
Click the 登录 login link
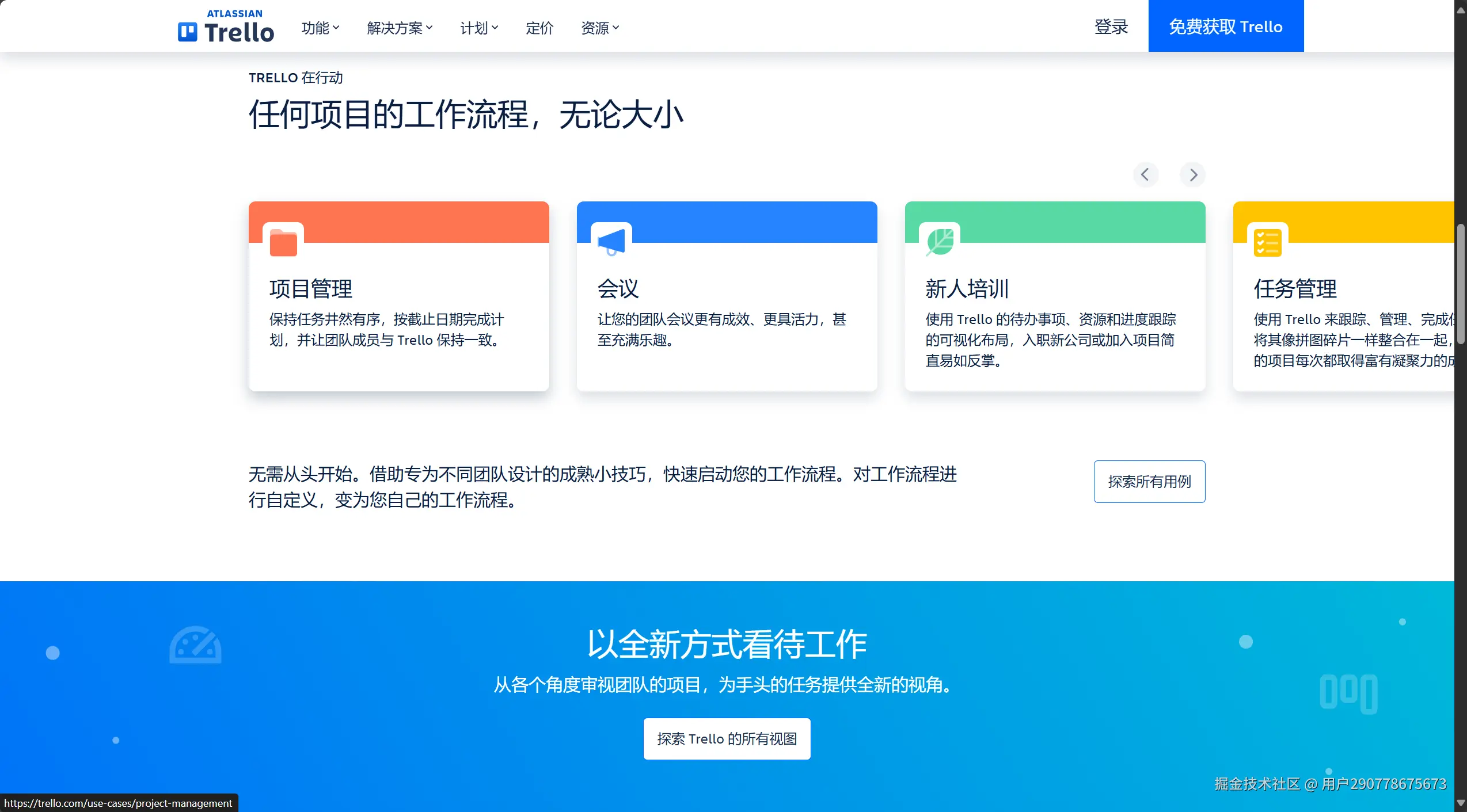click(x=1111, y=26)
